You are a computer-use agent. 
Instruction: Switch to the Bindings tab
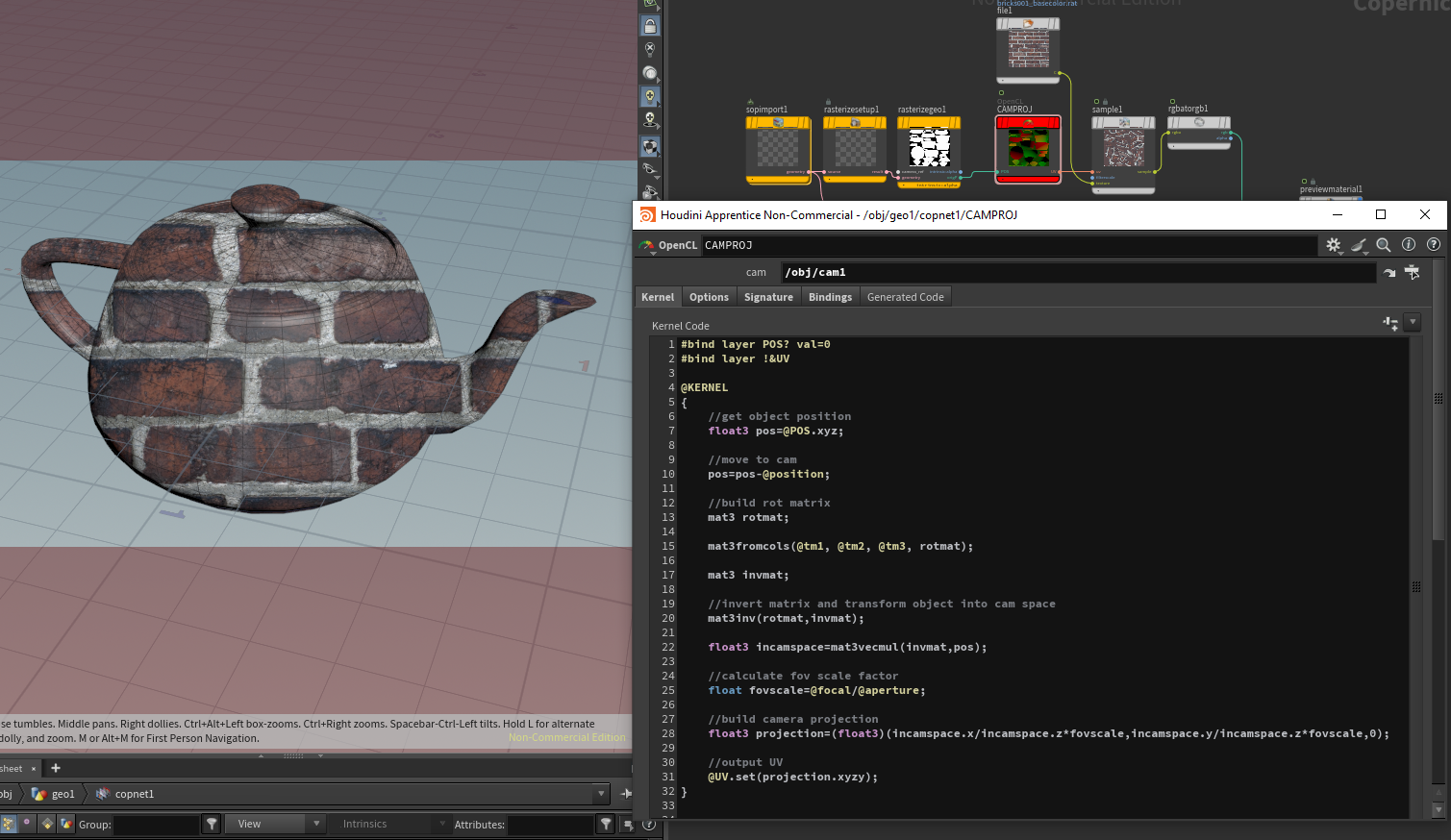click(x=830, y=297)
